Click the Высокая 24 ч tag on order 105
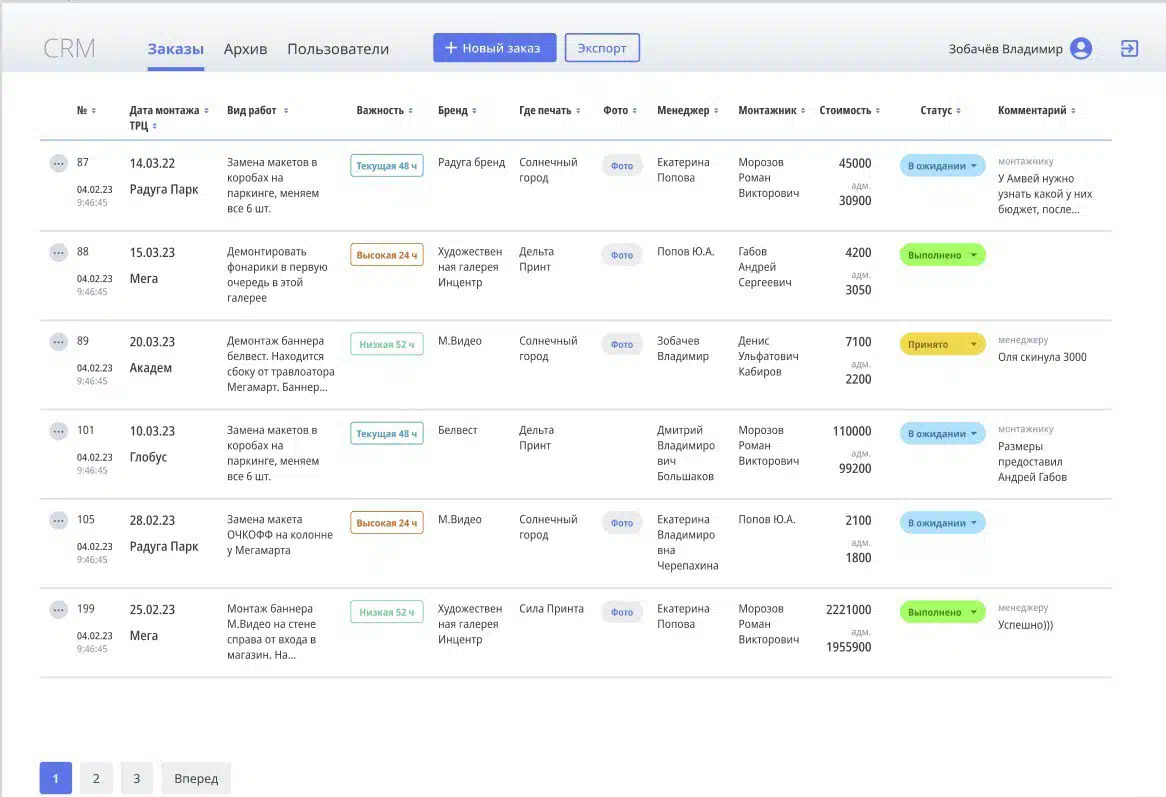The height and width of the screenshot is (797, 1166). (387, 523)
